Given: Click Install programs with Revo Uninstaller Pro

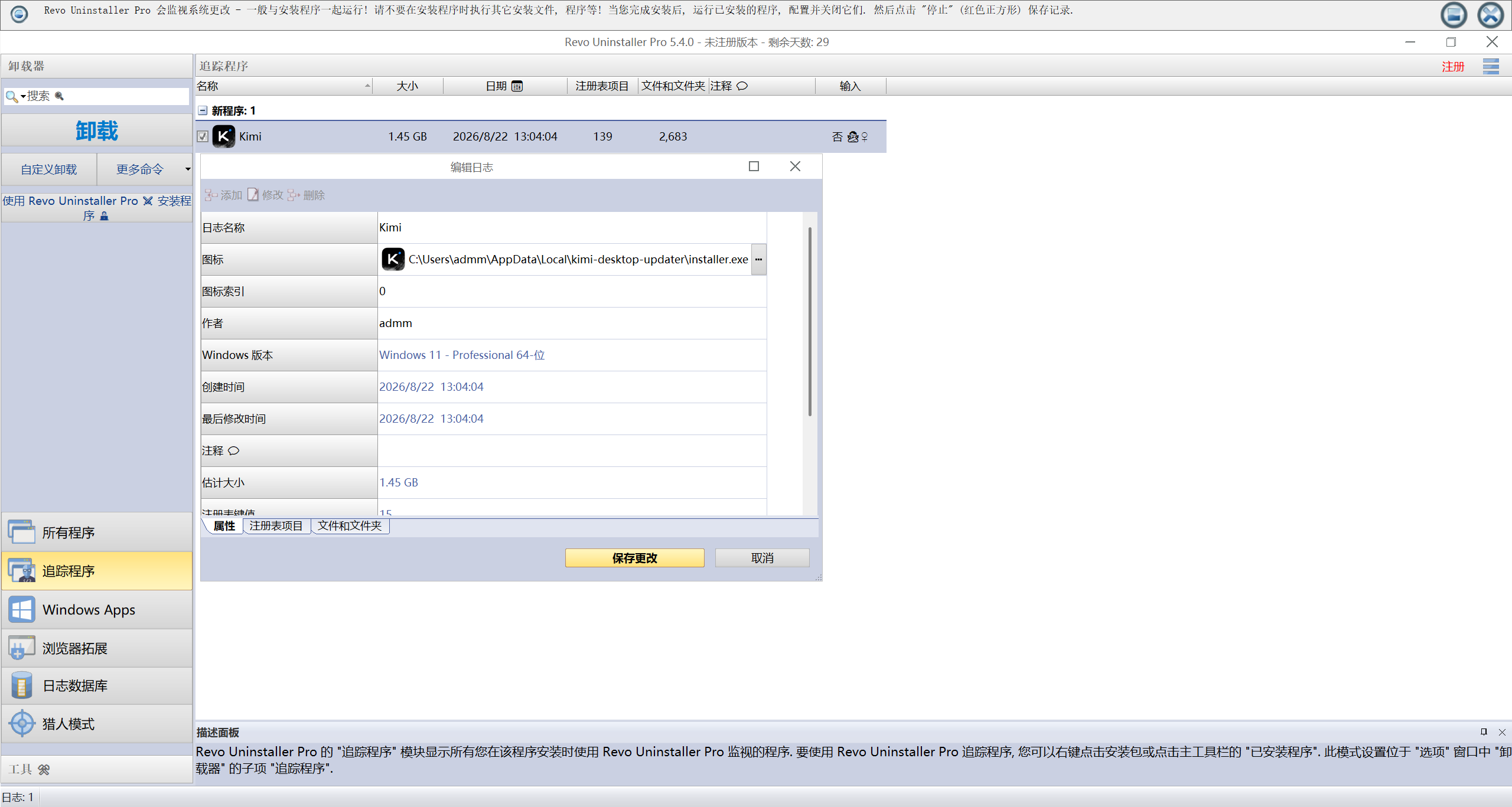Looking at the screenshot, I should pos(97,208).
